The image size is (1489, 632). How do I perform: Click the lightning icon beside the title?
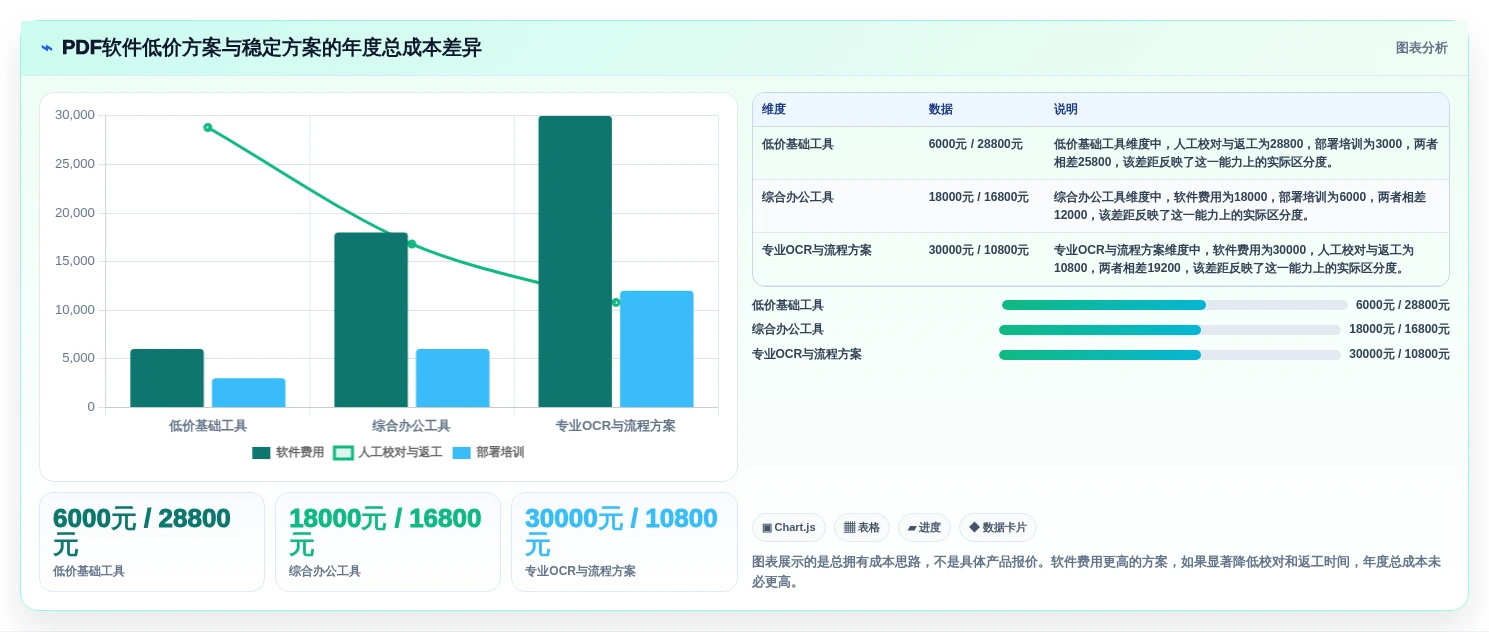[47, 48]
